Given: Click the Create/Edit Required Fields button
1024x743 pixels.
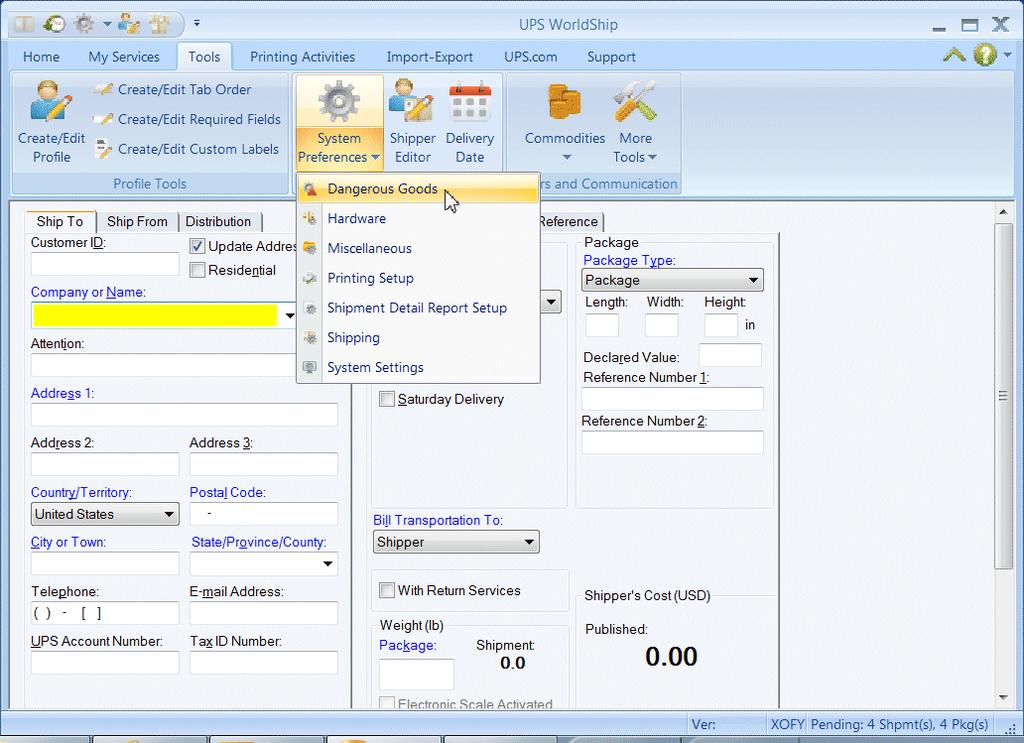Looking at the screenshot, I should (187, 119).
